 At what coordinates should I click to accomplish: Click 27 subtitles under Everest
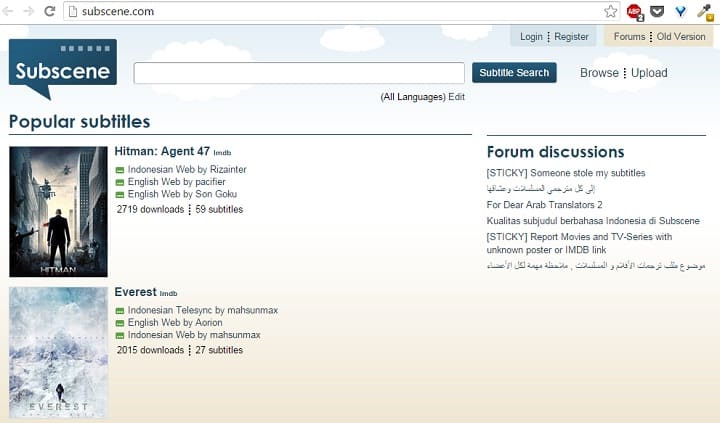coord(219,350)
